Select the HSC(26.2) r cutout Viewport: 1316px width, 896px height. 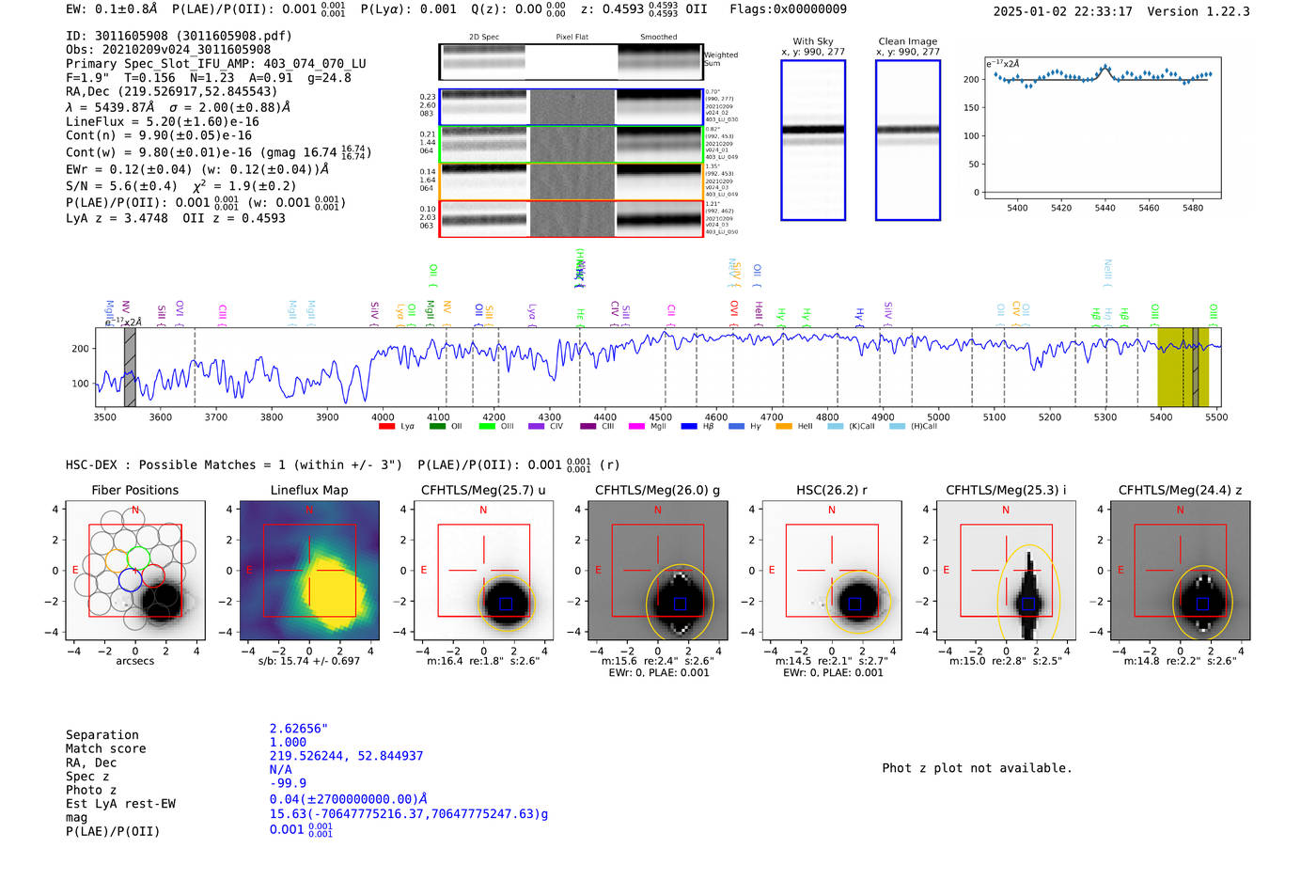[x=832, y=571]
